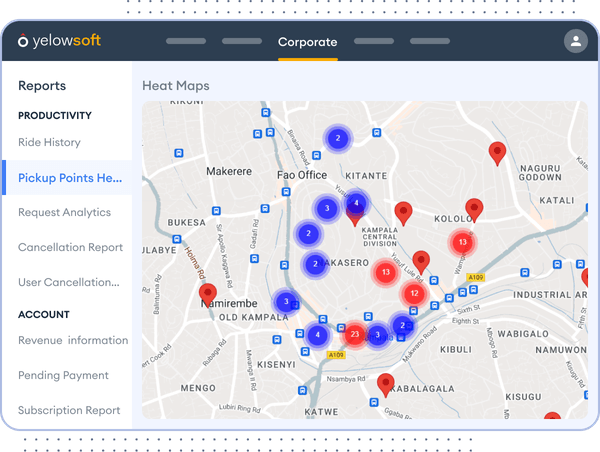Click the blue 2 cluster beside Nakasero label
Image resolution: width=600 pixels, height=452 pixels.
tap(315, 264)
